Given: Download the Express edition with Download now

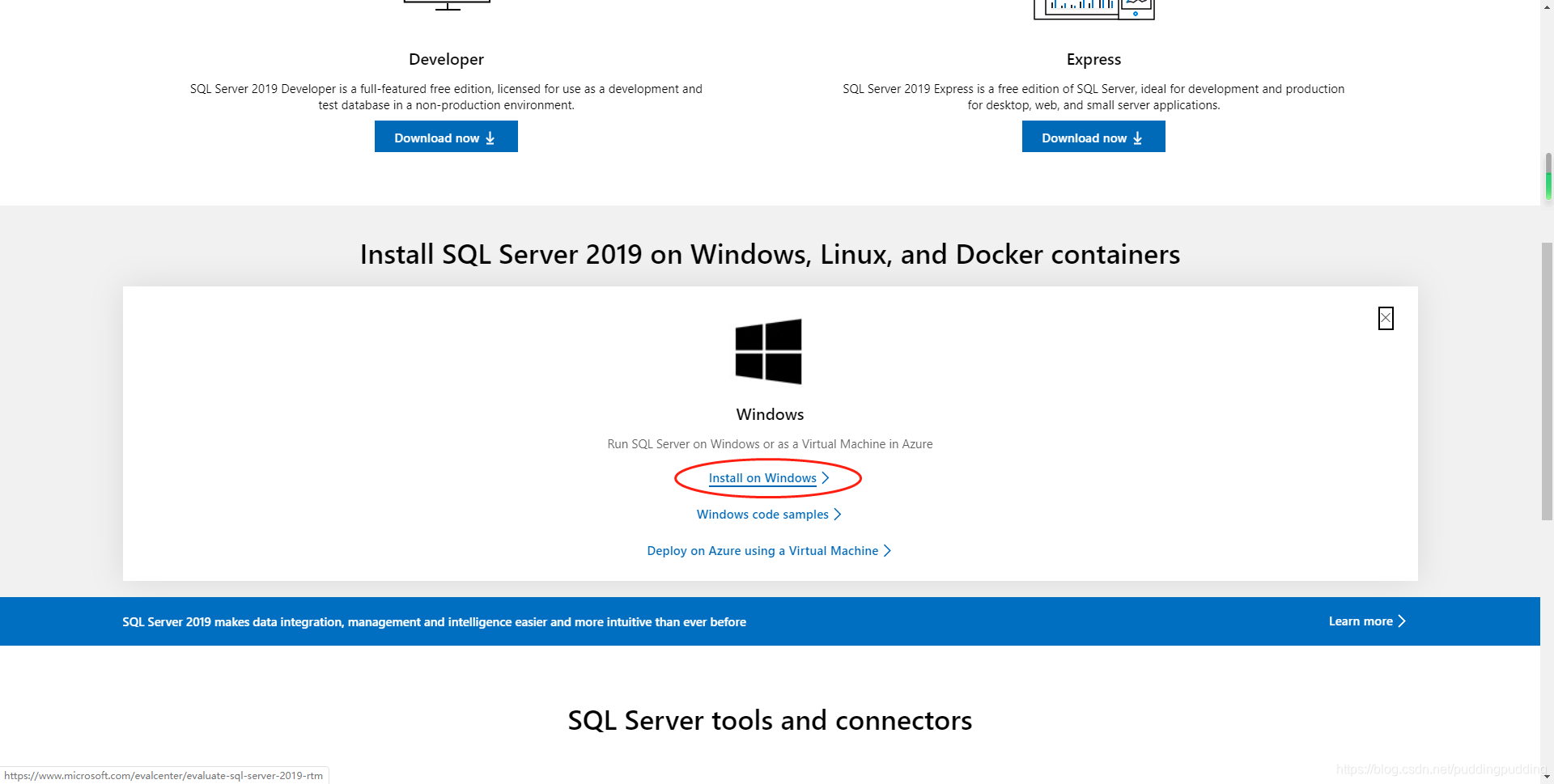Looking at the screenshot, I should pos(1093,137).
